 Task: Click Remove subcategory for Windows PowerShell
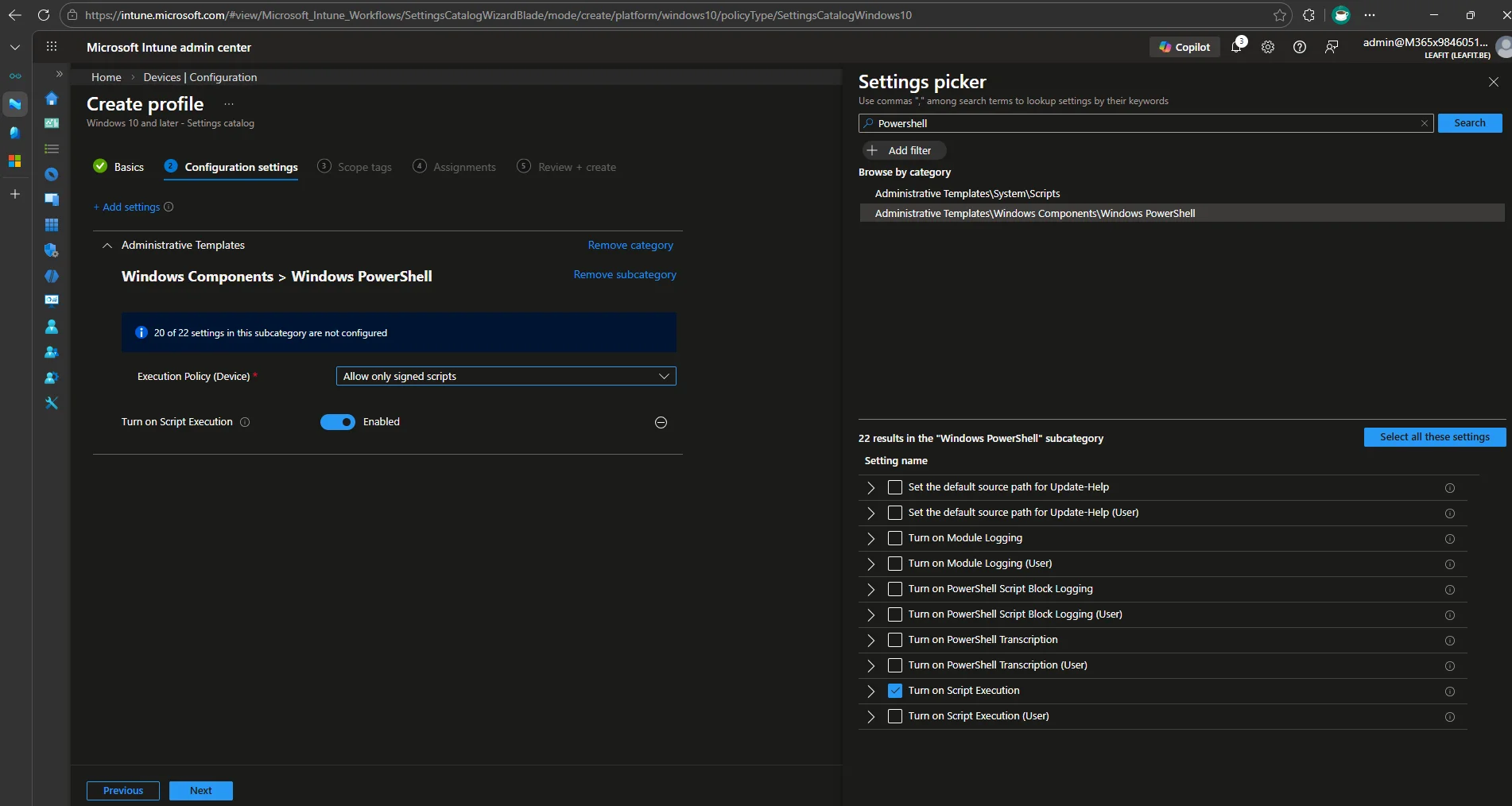625,274
